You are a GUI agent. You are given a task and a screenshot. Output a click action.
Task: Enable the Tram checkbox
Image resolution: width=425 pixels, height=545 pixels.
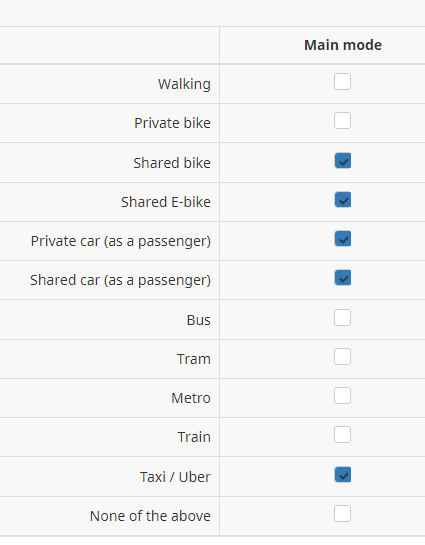342,357
